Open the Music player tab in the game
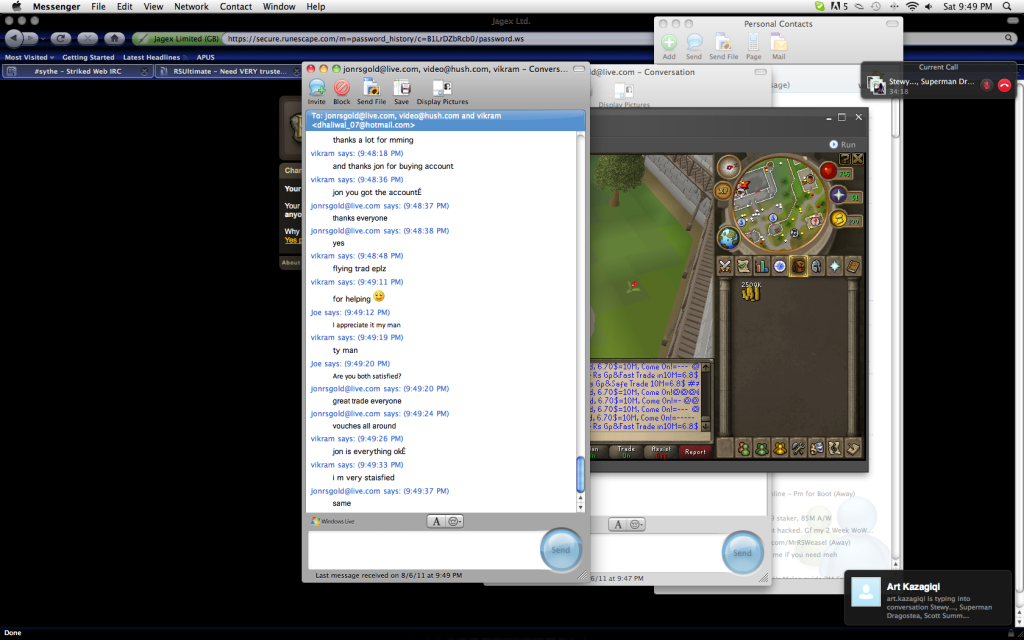The image size is (1024, 640). [x=835, y=448]
